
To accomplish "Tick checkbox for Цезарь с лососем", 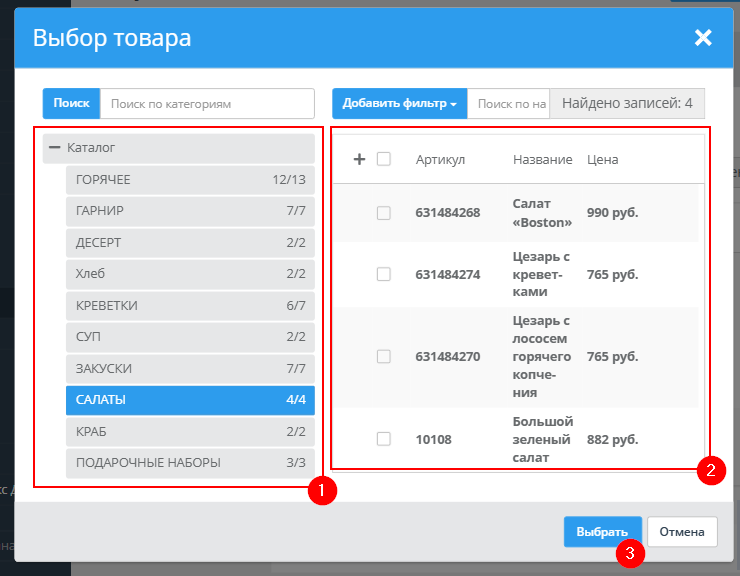I will point(384,356).
